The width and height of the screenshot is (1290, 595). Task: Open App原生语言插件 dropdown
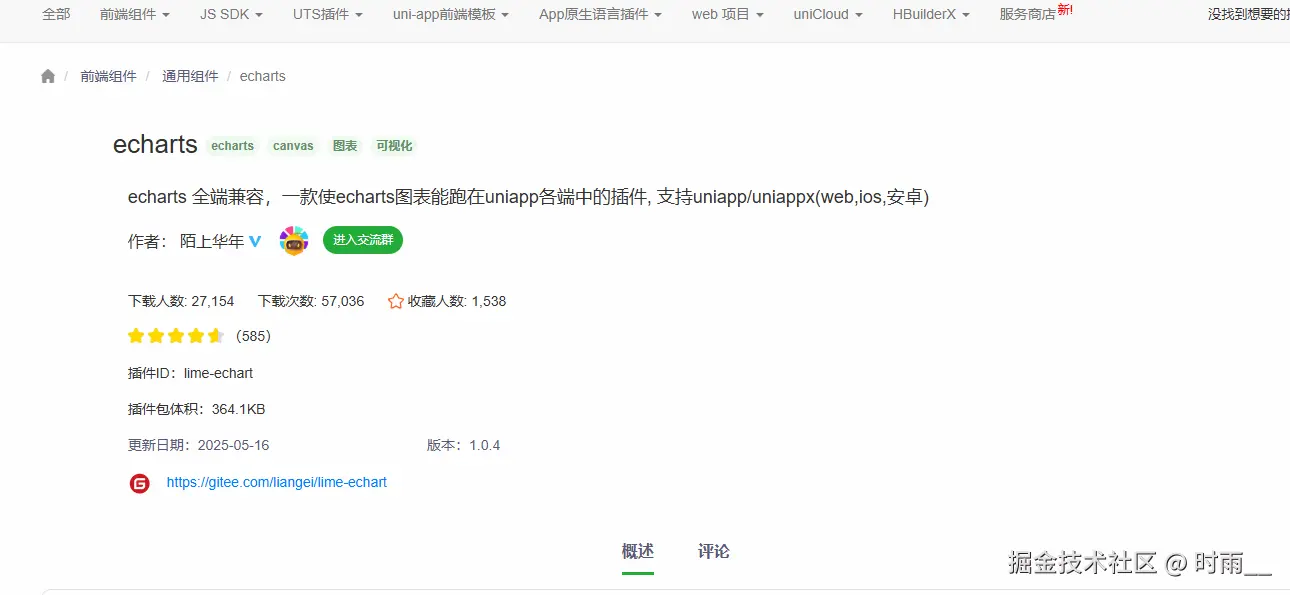pos(600,14)
